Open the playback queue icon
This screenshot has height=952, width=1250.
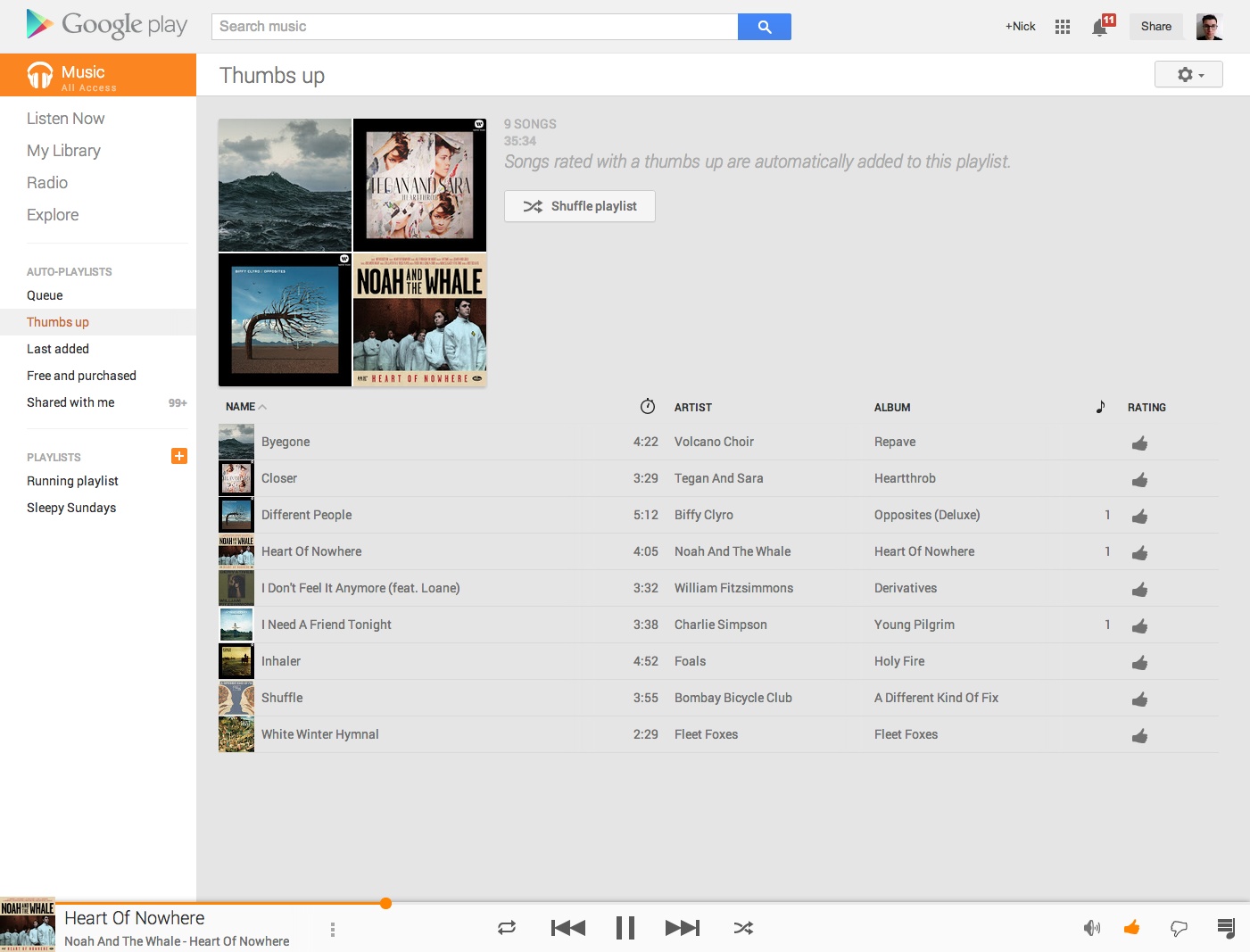[x=1226, y=929]
